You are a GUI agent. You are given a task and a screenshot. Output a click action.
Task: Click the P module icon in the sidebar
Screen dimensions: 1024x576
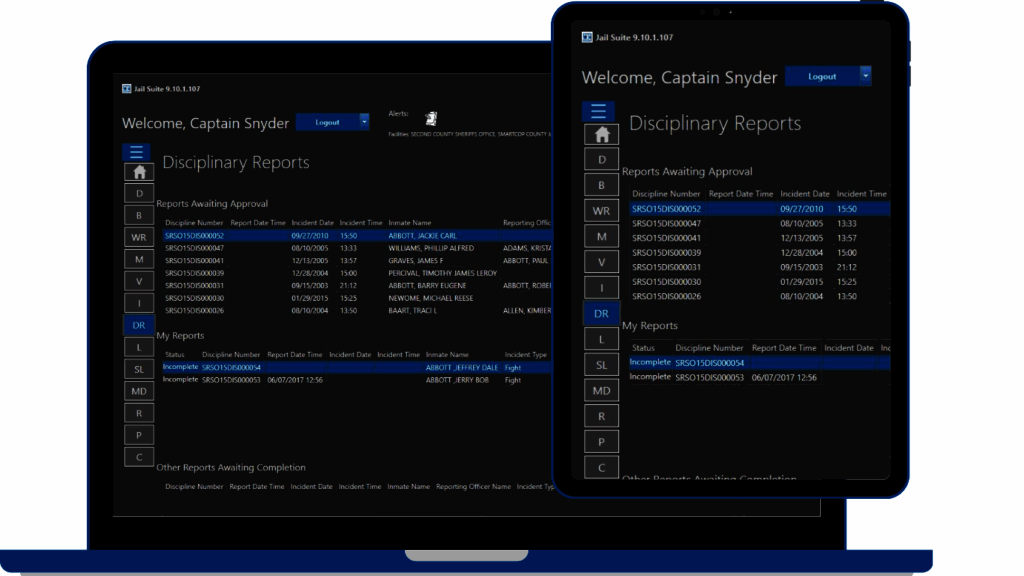click(138, 434)
